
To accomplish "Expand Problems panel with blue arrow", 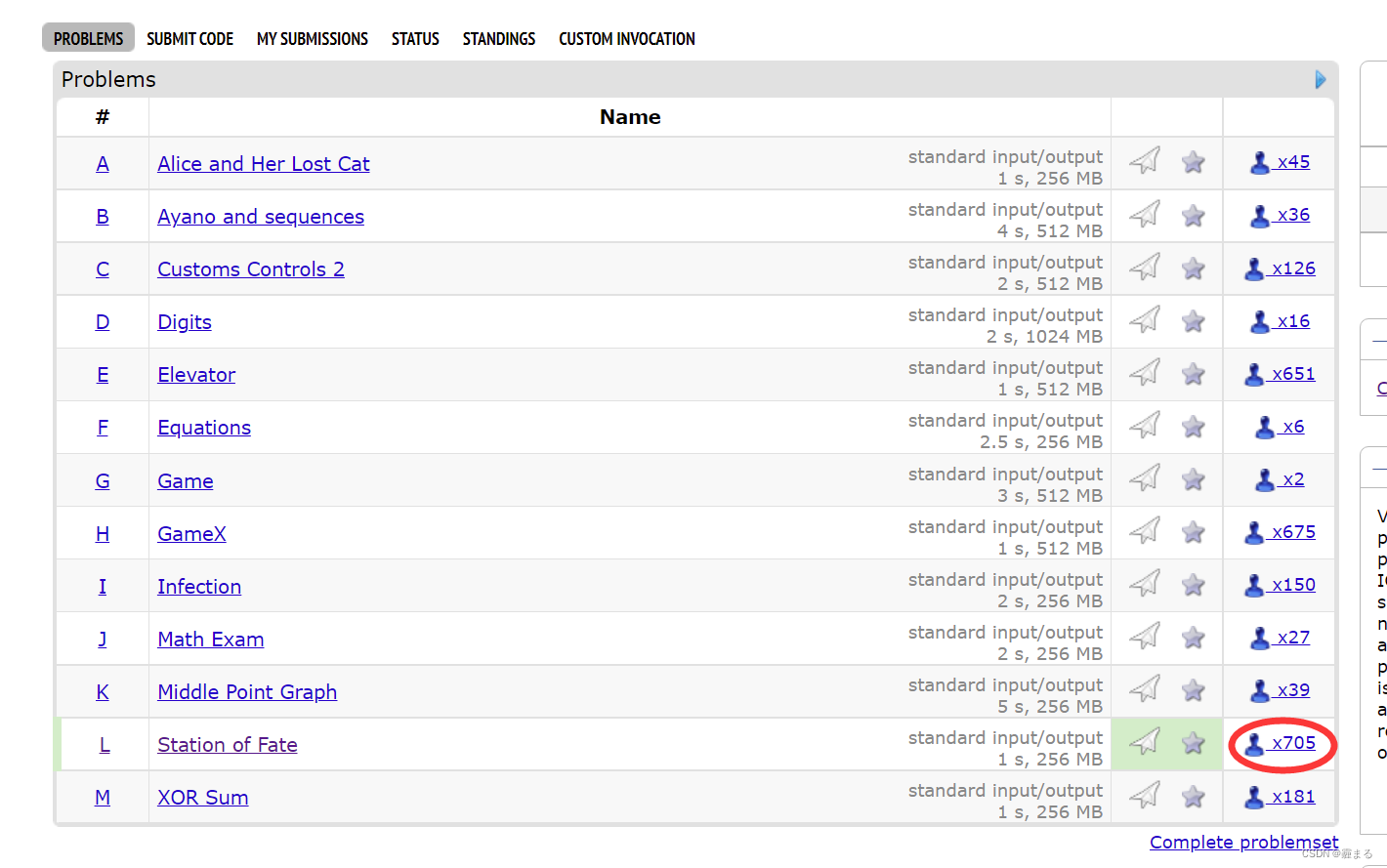I will coord(1321,79).
